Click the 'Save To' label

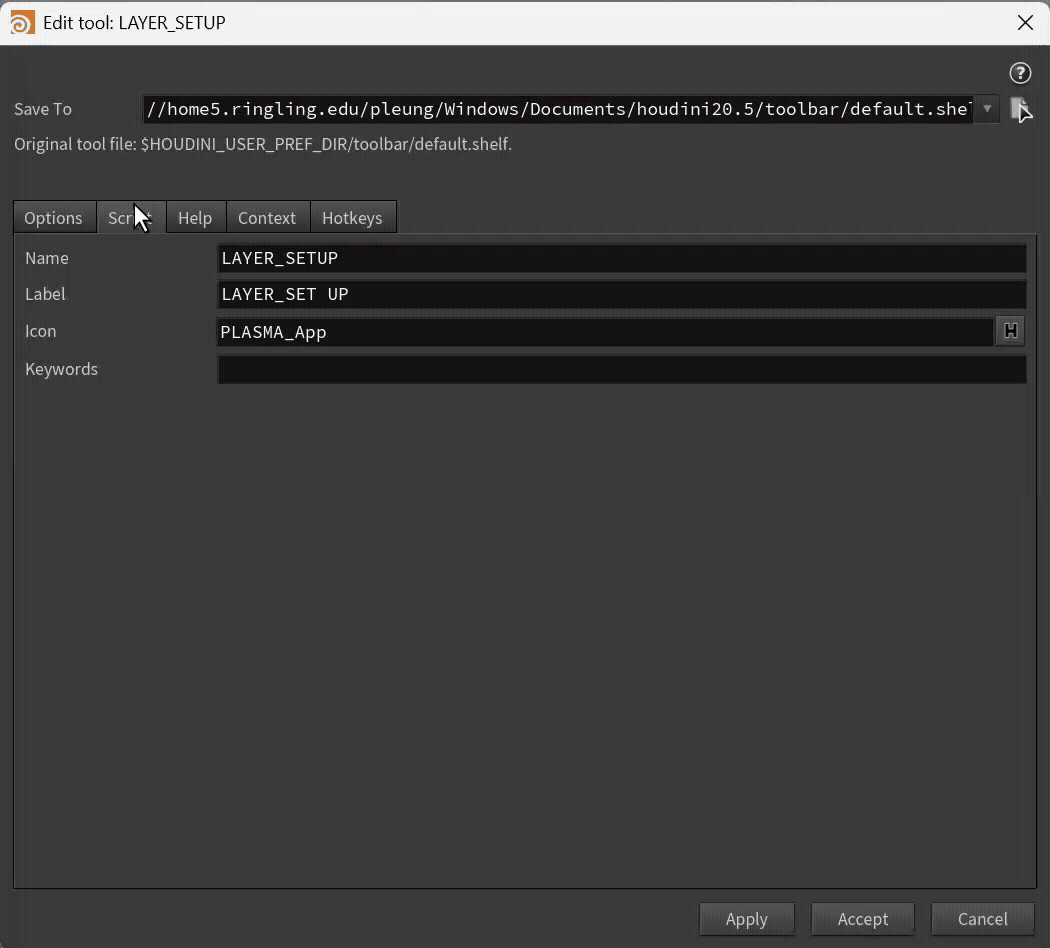click(x=43, y=109)
